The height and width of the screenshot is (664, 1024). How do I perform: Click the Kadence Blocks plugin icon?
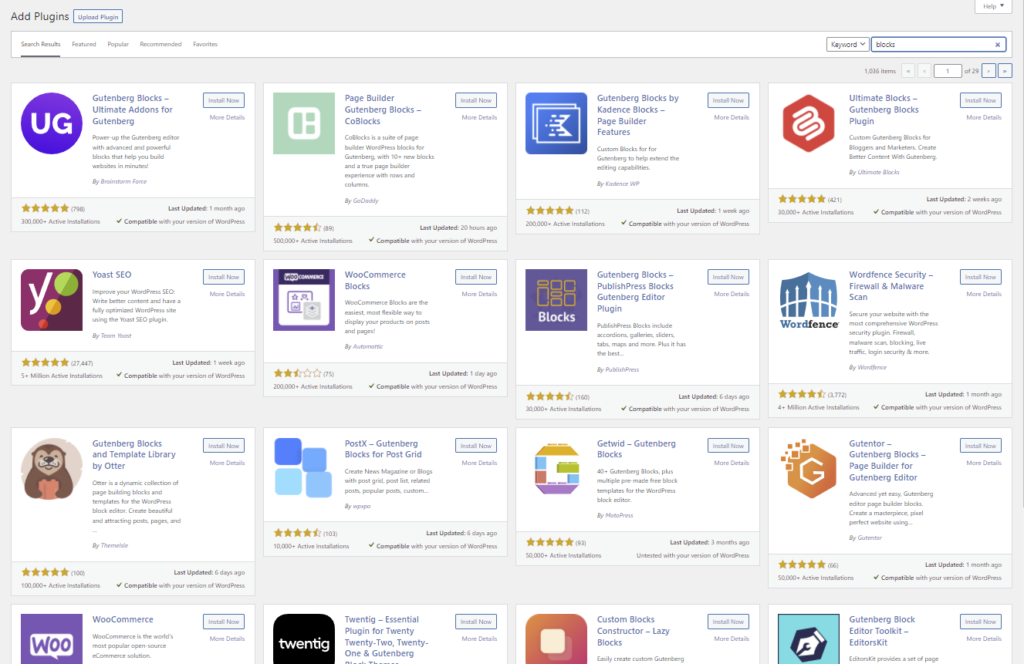click(556, 123)
